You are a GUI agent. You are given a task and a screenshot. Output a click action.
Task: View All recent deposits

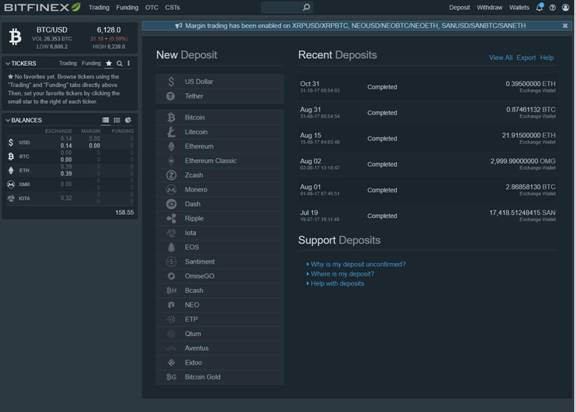point(500,58)
